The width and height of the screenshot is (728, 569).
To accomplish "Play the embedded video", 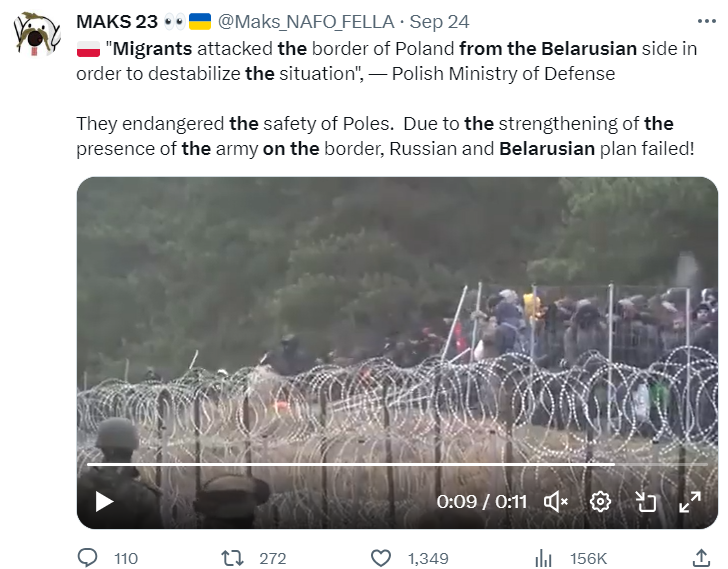I will [x=104, y=502].
